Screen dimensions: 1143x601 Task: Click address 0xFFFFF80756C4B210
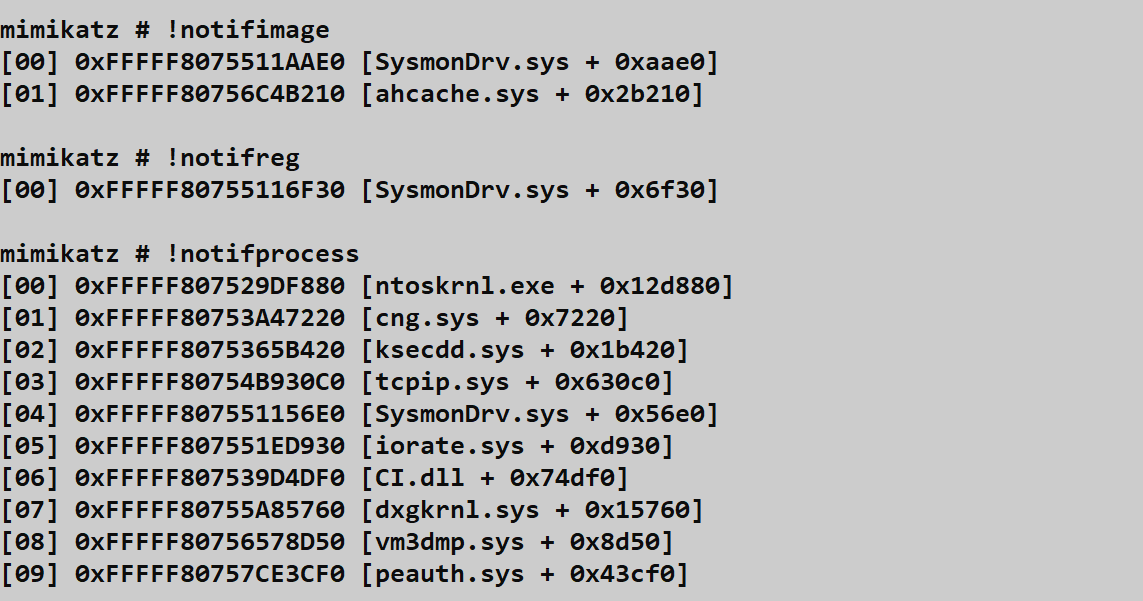pyautogui.click(x=210, y=94)
